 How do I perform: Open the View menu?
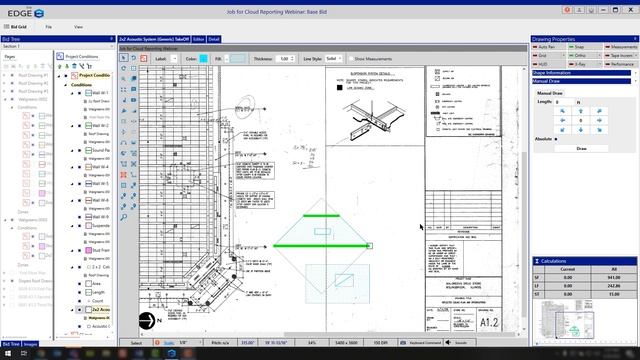[x=78, y=27]
